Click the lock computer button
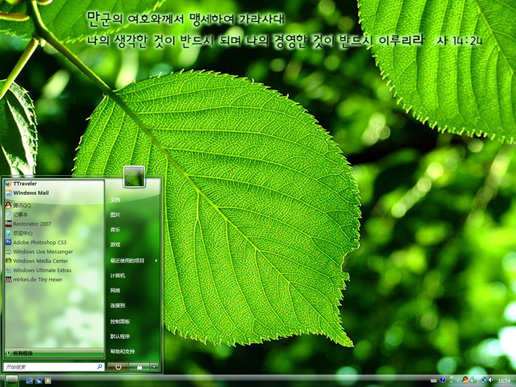Viewport: 516px width, 387px height. click(139, 367)
